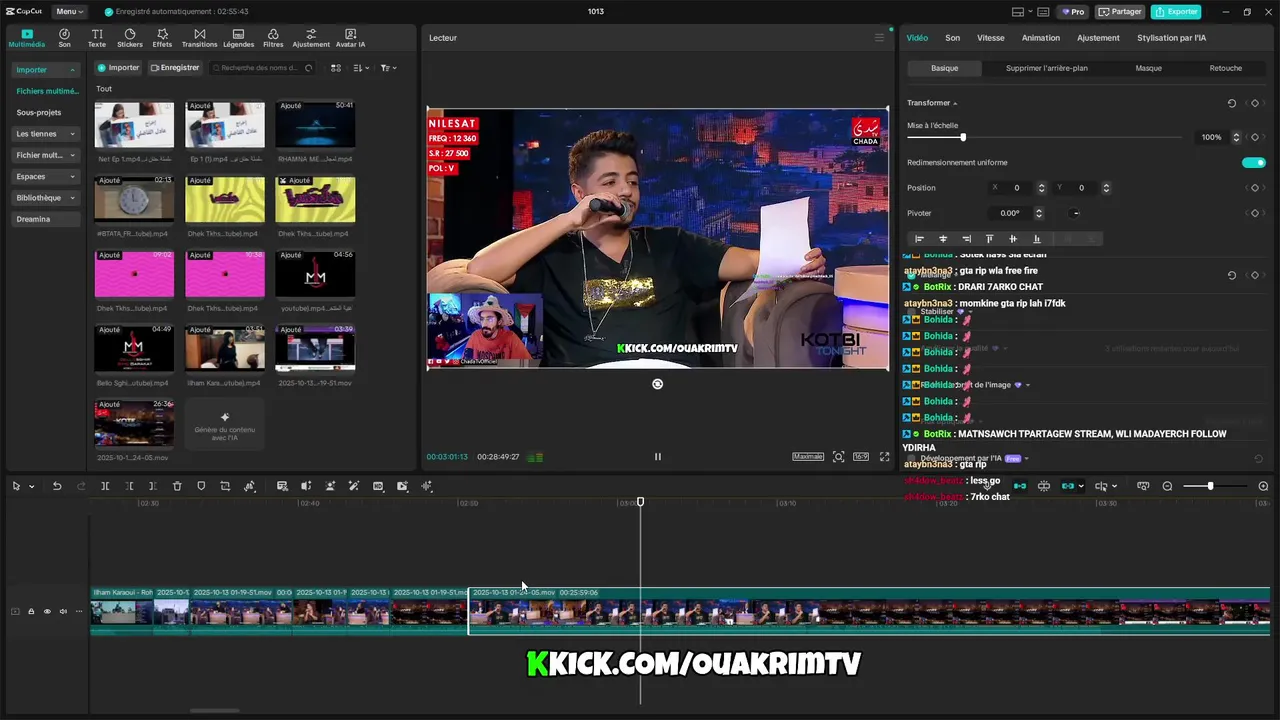Click the Exporter button
The image size is (1280, 720).
(1175, 11)
